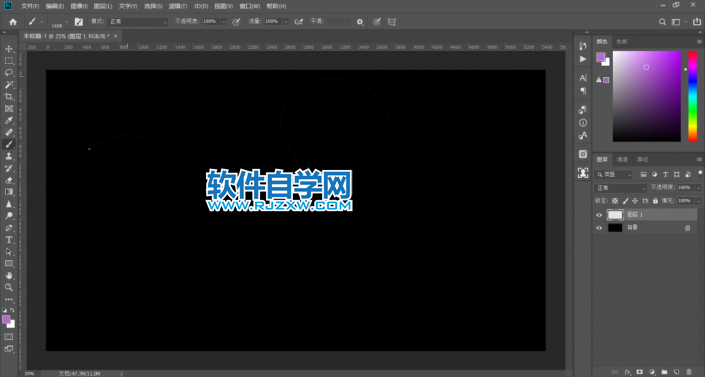The image size is (705, 377).
Task: Open the Color panel flyout menu
Action: (x=699, y=41)
